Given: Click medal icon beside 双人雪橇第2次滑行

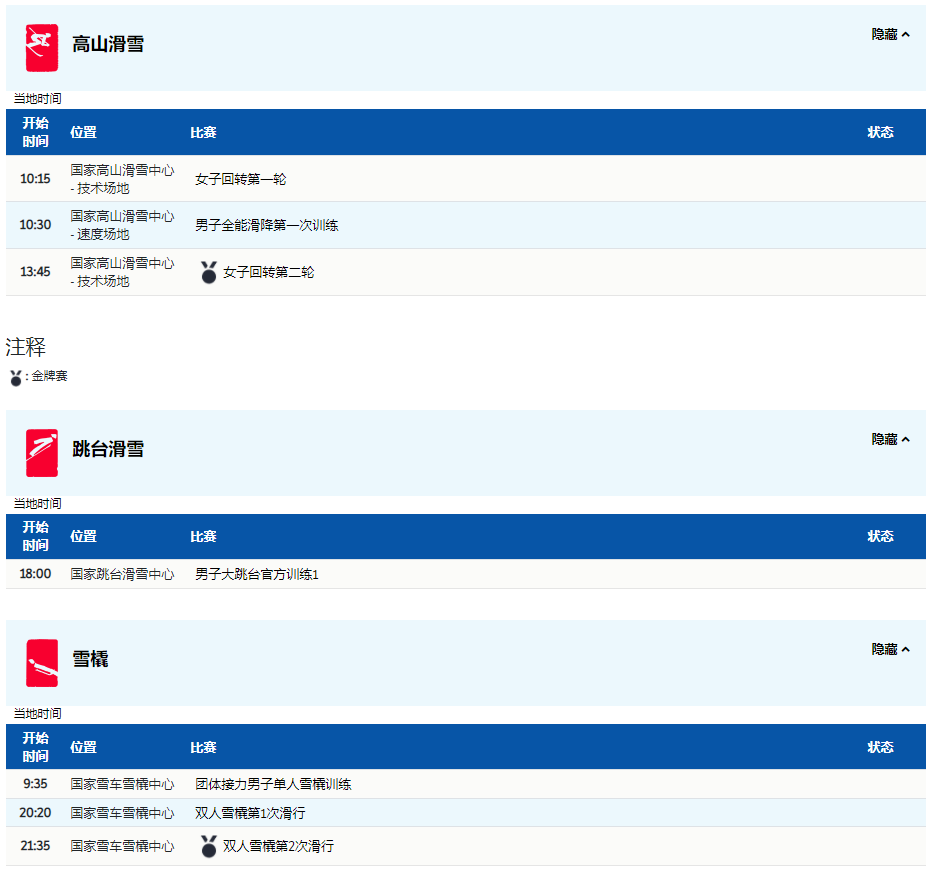Looking at the screenshot, I should coord(208,846).
